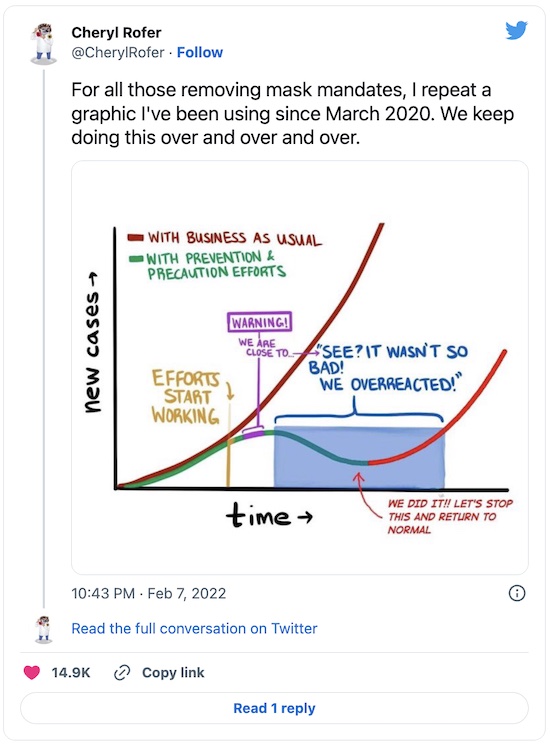Open the tweet timestamp Feb 7, 2022
550x747 pixels.
148,593
